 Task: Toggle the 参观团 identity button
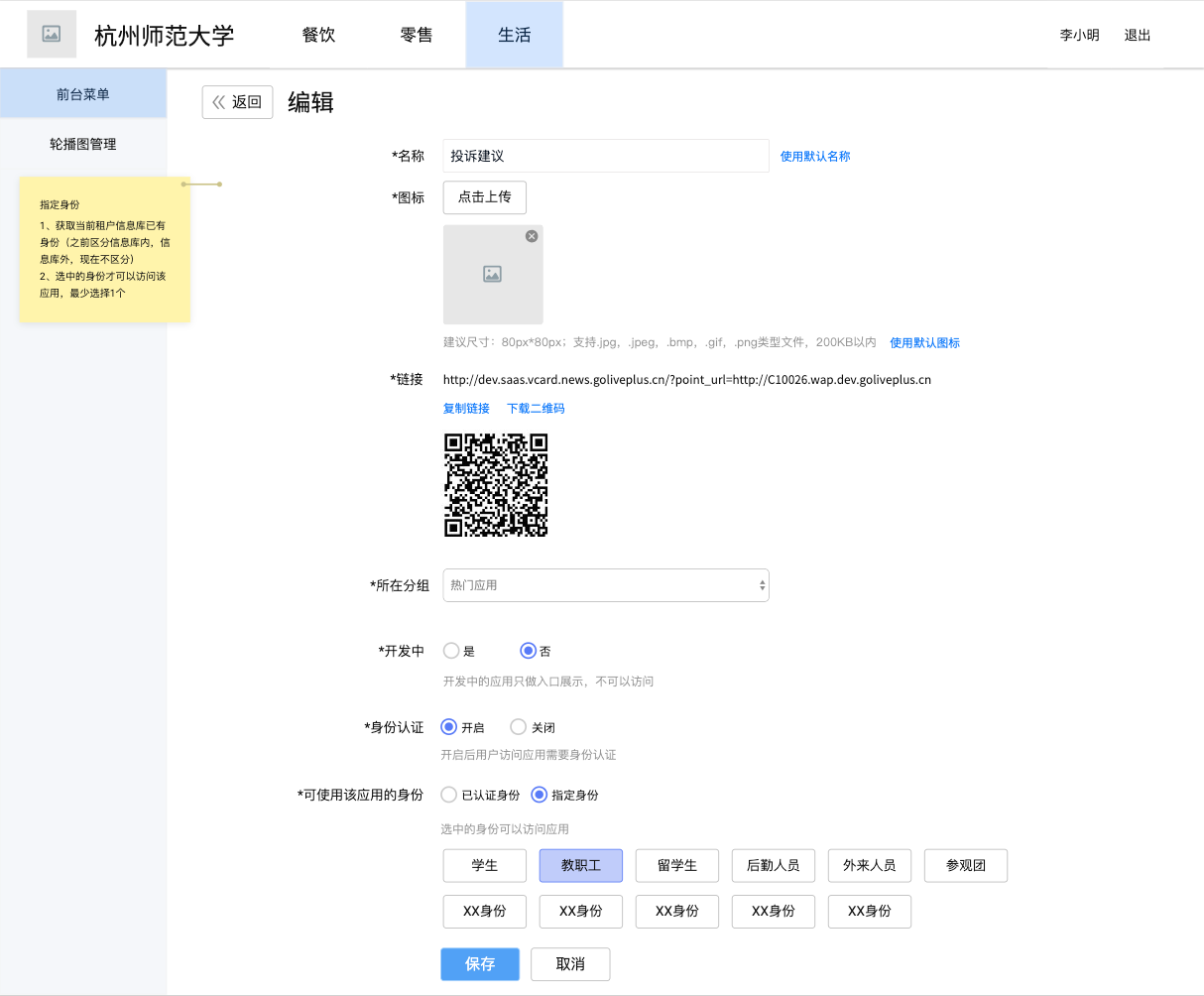point(966,866)
